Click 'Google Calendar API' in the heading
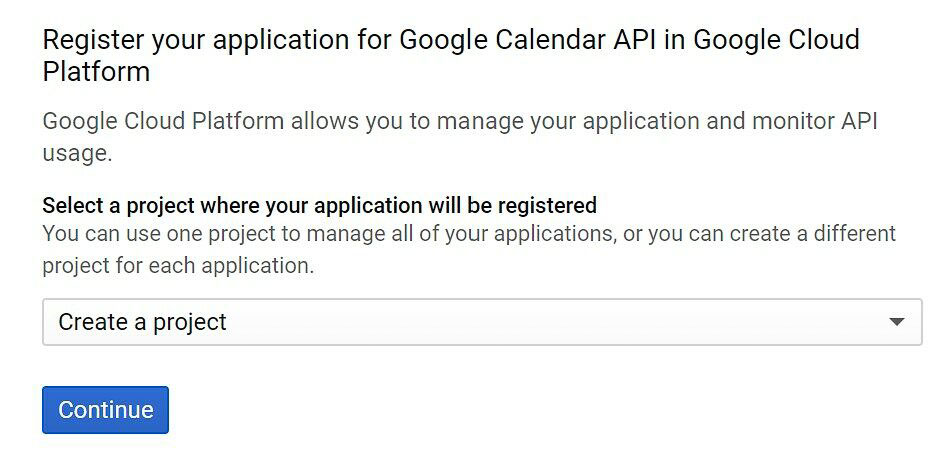940x453 pixels. coord(541,40)
